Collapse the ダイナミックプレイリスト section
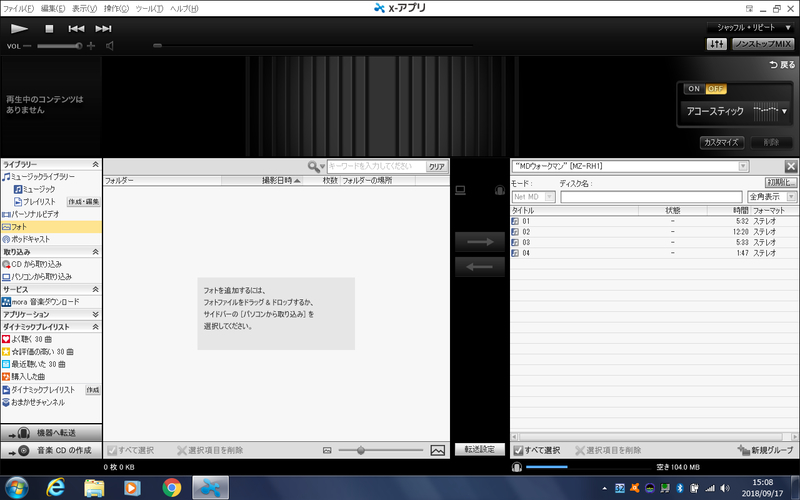 click(x=95, y=327)
